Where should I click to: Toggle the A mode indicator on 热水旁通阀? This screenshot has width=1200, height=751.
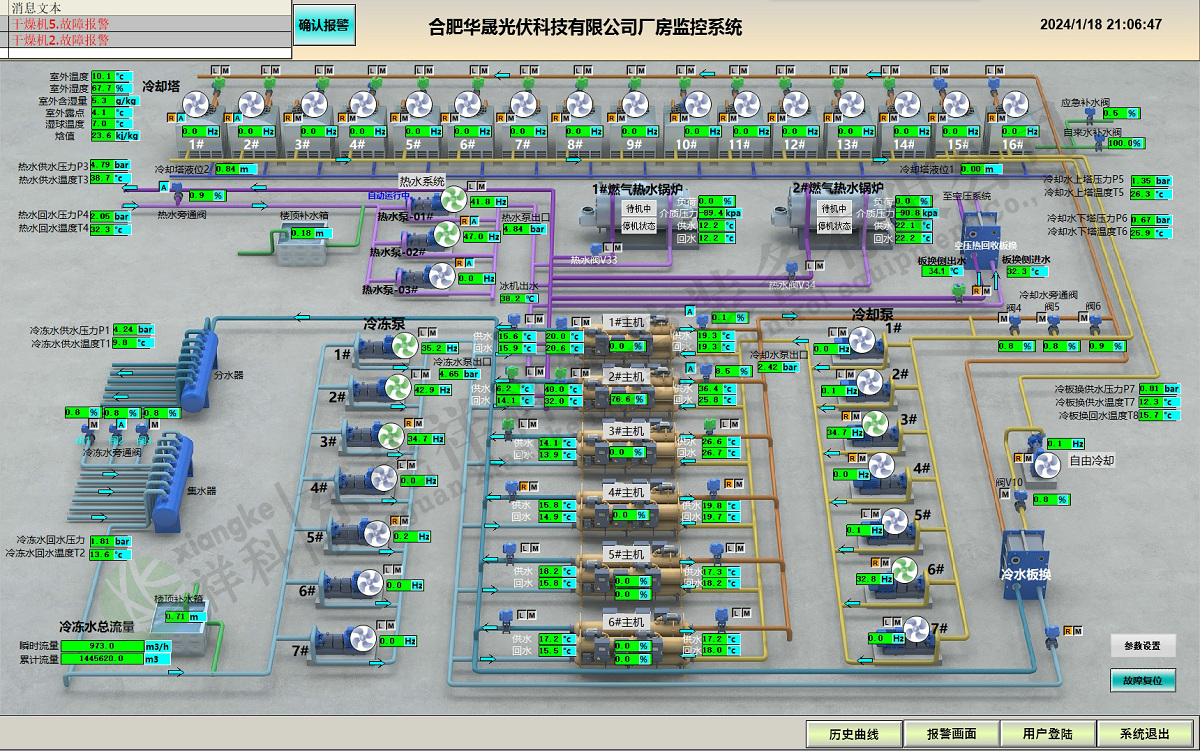[x=165, y=186]
